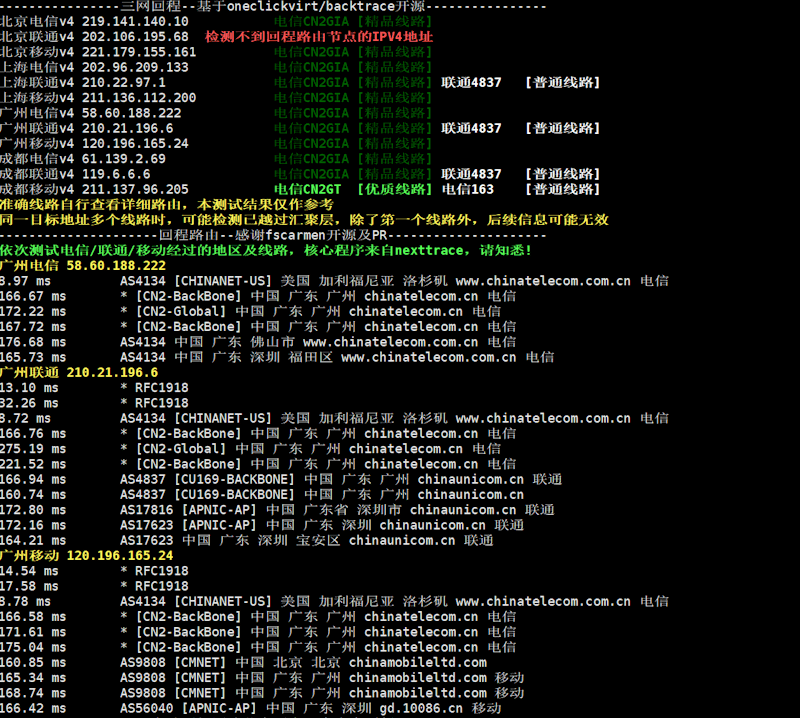Select "[CN2-Global]" in the 172.22 ms row
The image size is (800, 718).
click(180, 312)
